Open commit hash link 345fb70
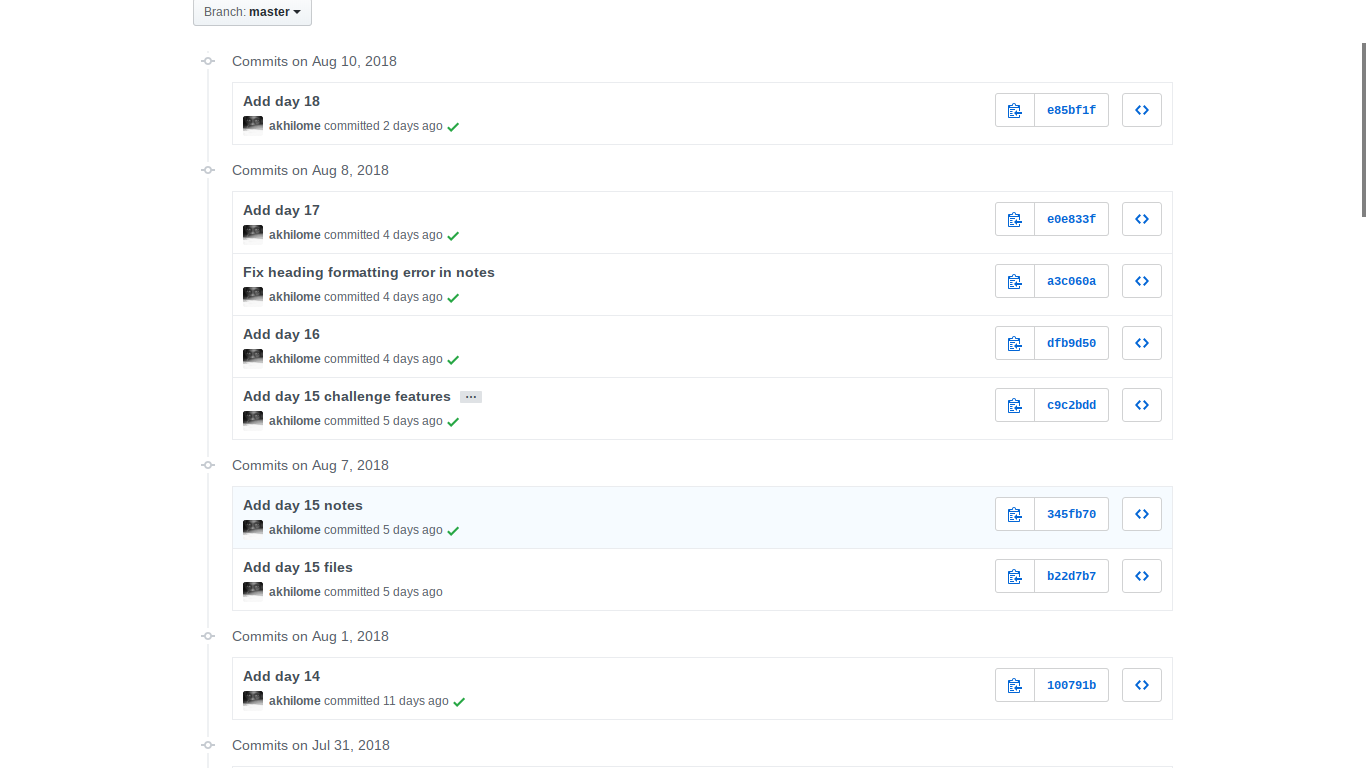 (1071, 514)
